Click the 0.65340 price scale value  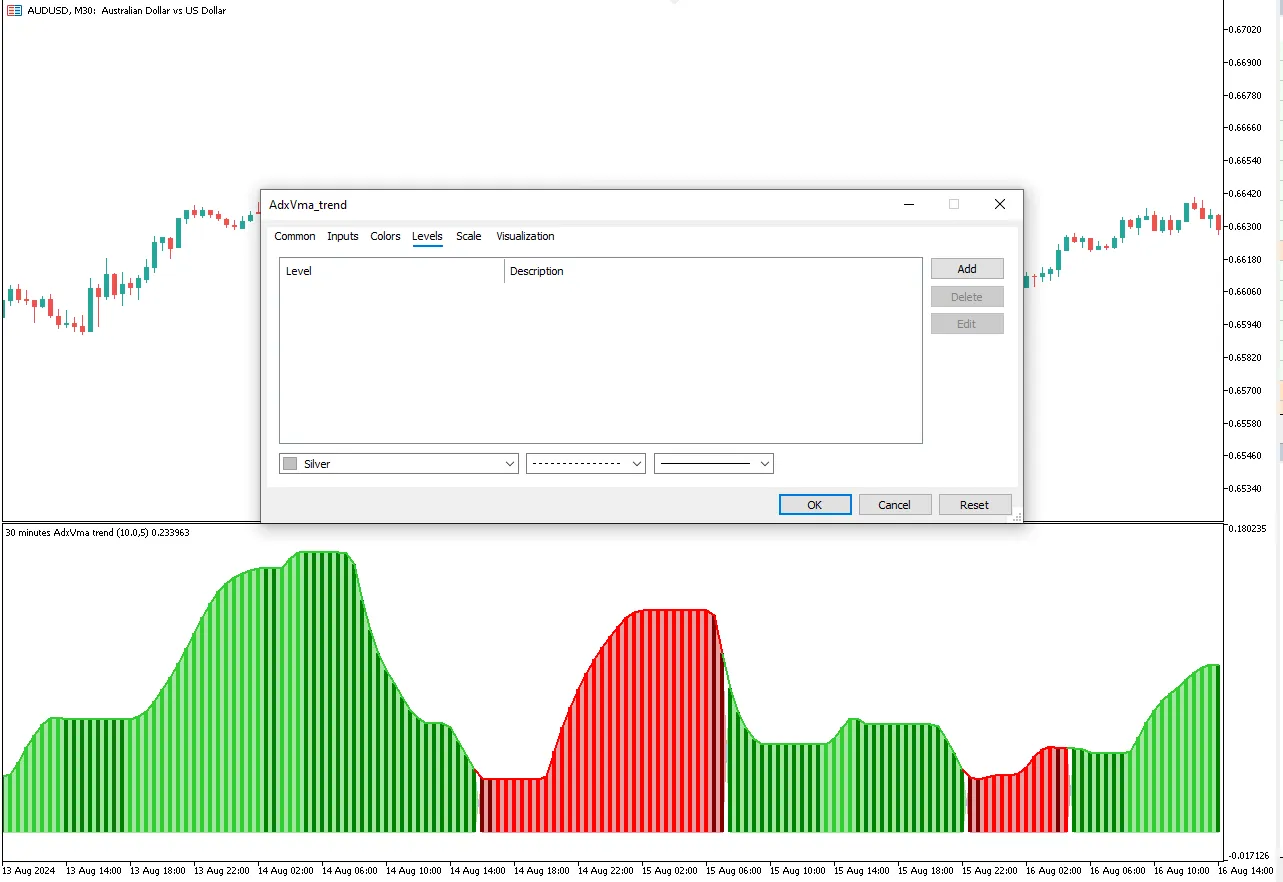1246,489
